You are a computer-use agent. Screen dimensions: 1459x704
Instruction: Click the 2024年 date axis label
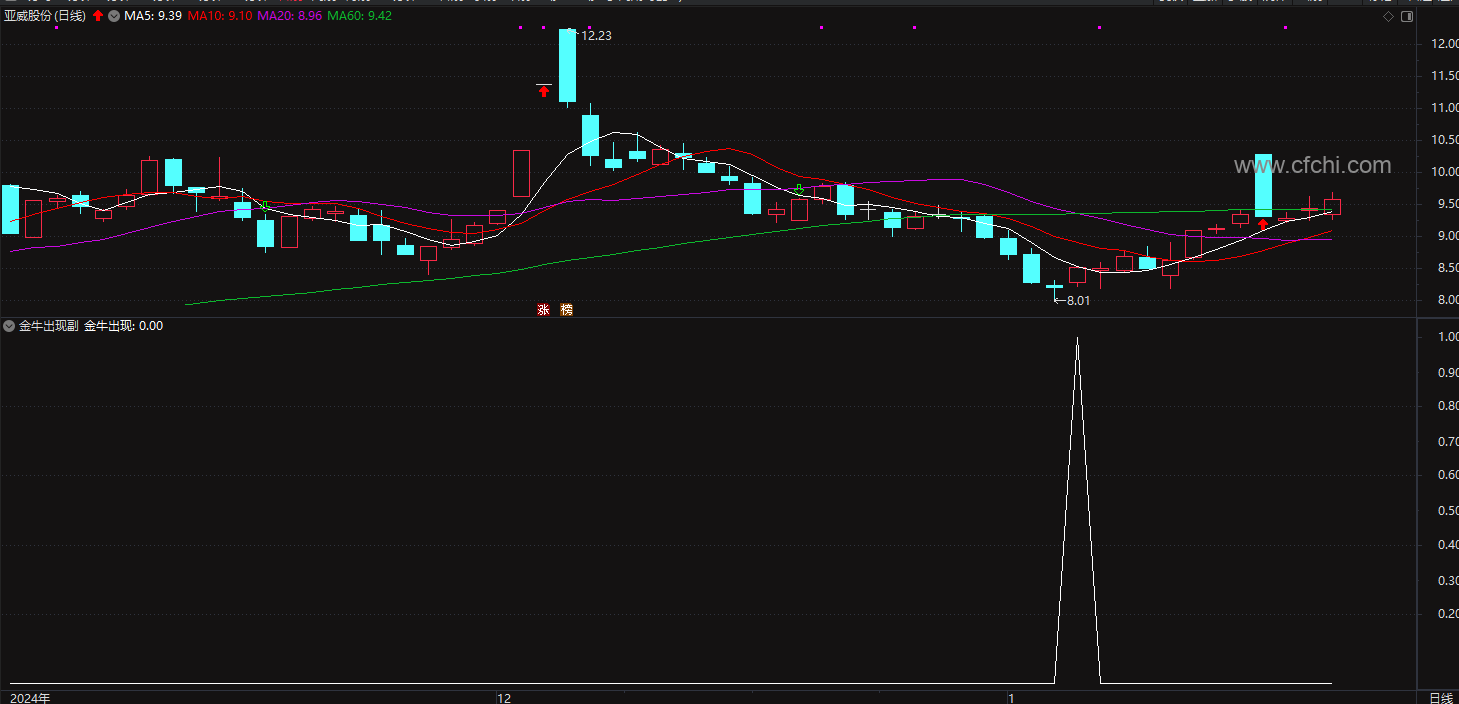click(30, 697)
